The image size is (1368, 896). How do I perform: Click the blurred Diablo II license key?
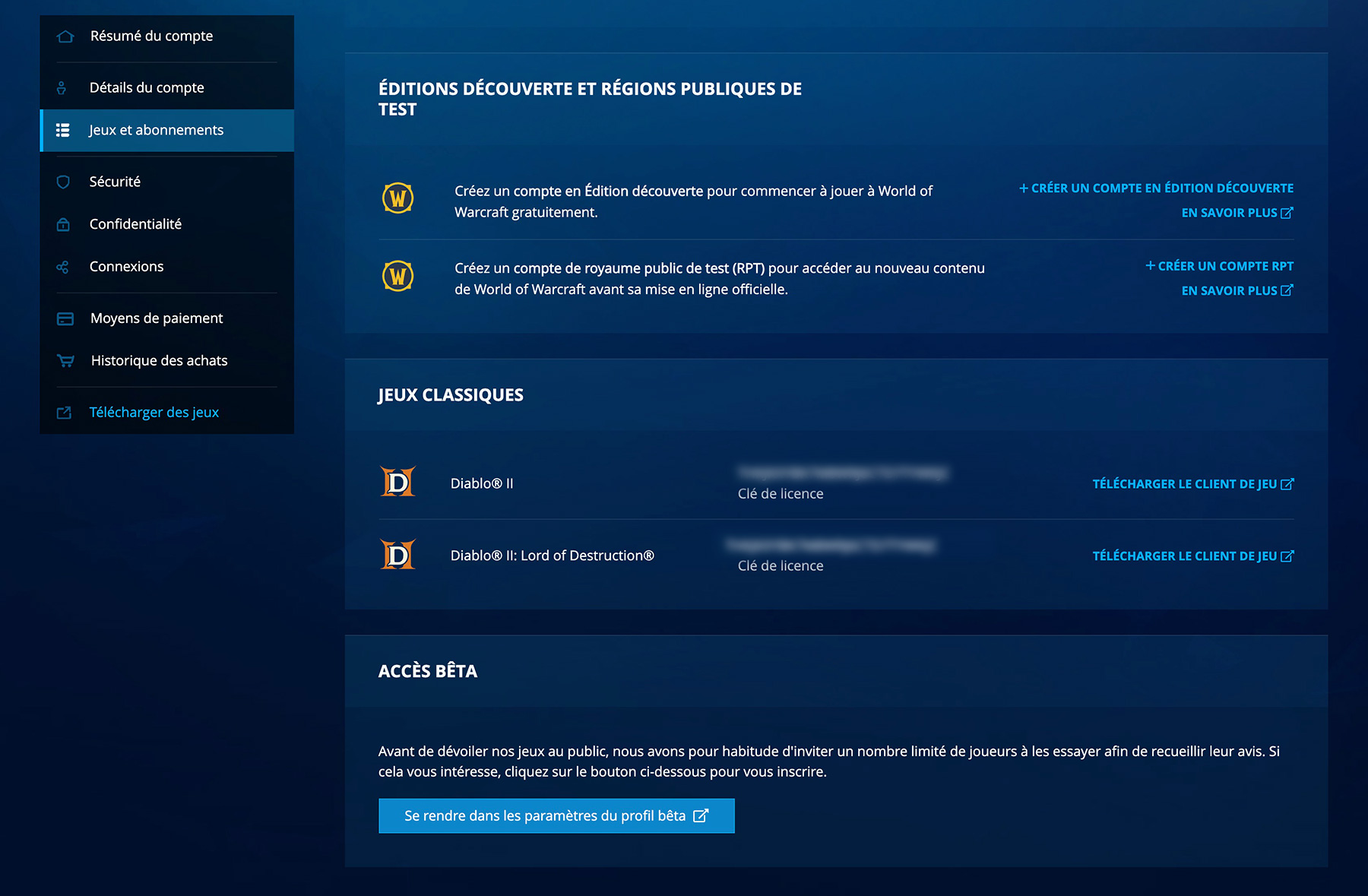pos(843,473)
